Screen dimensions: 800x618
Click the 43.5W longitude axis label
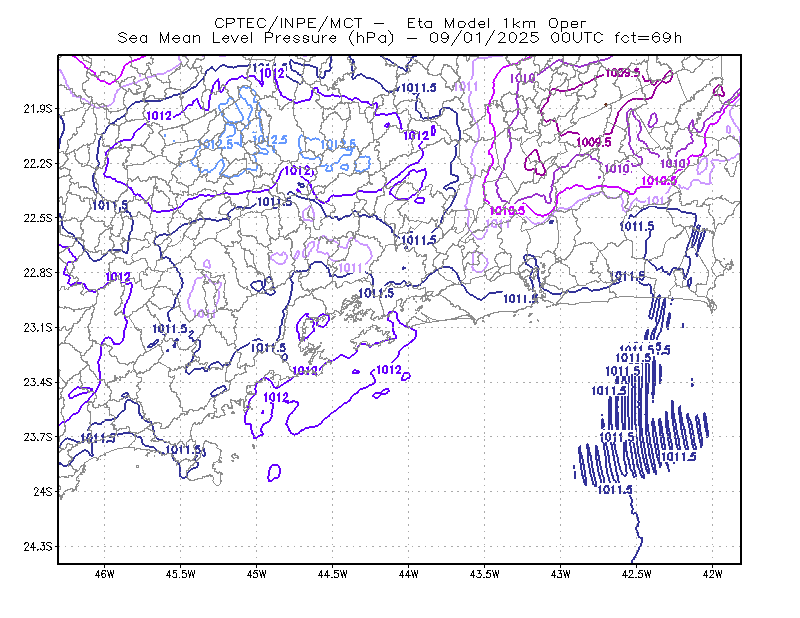point(485,574)
